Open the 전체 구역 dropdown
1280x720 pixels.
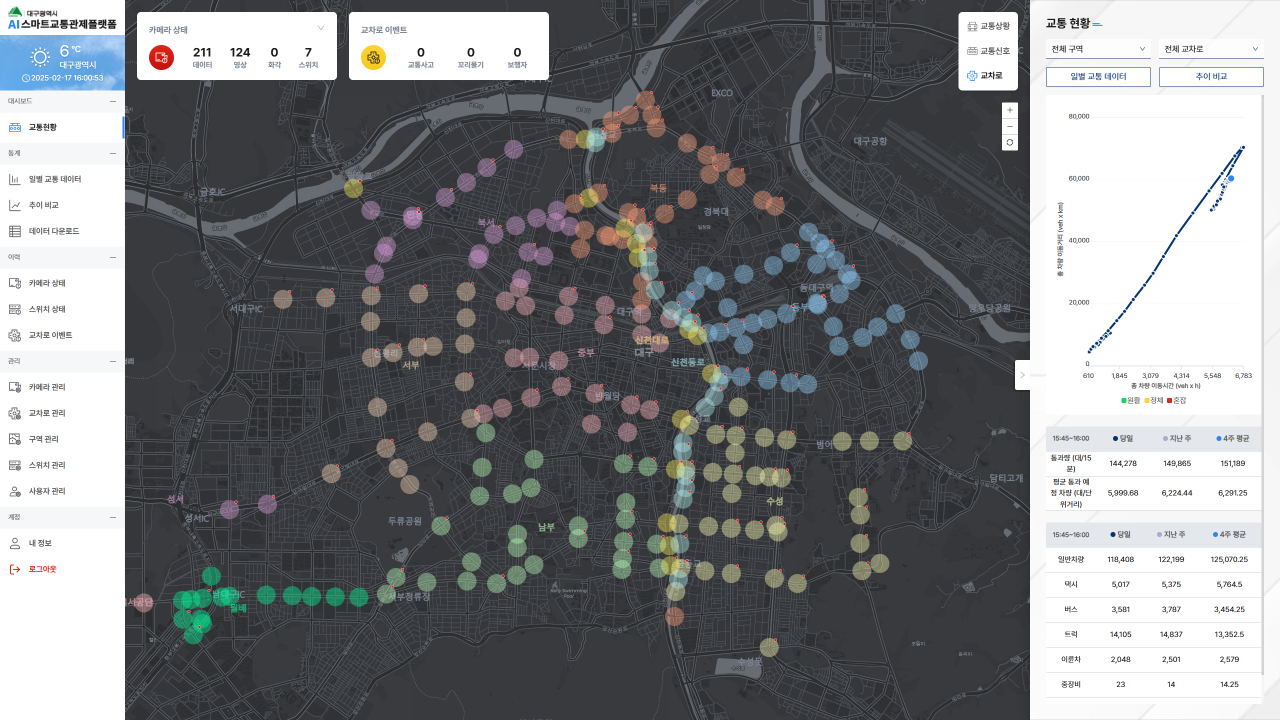[1099, 49]
